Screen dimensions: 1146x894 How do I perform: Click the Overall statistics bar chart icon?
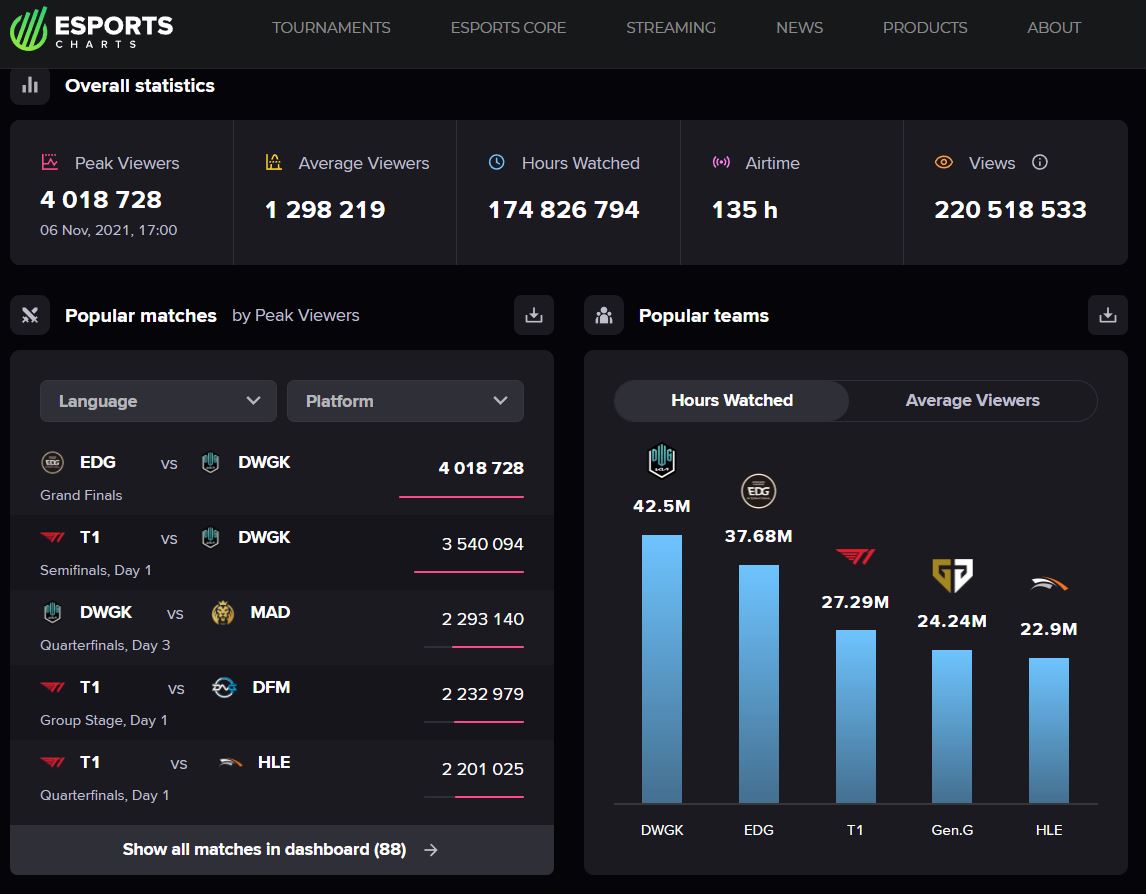(x=30, y=86)
